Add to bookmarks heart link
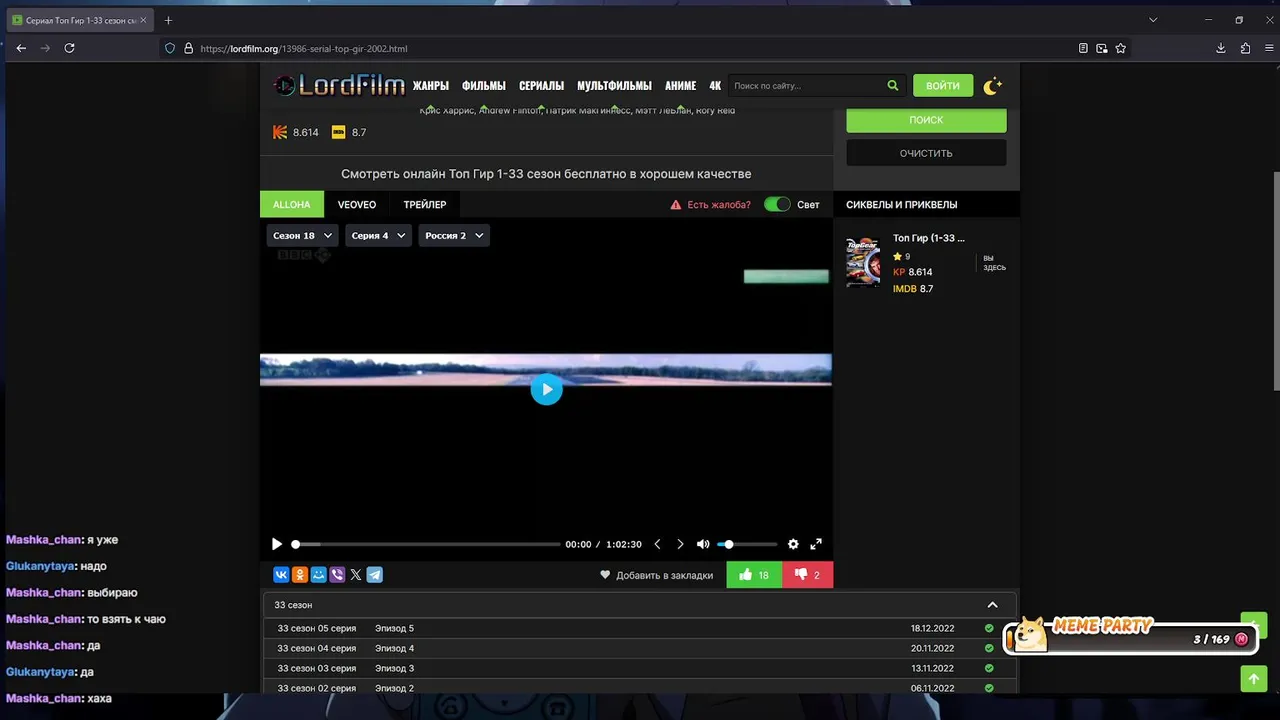Screen dimensions: 1280x720 click(x=656, y=575)
